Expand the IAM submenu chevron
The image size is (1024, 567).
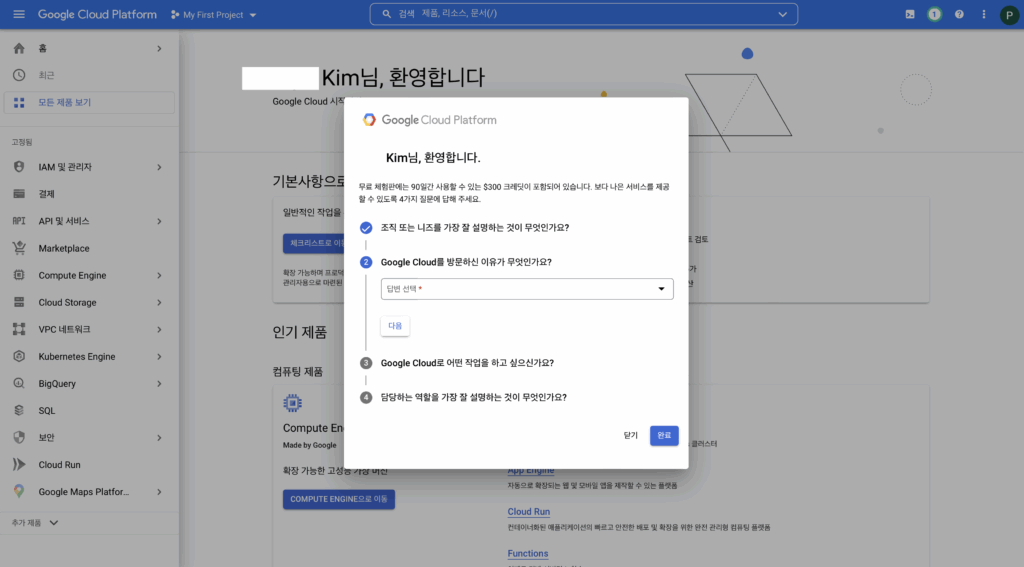pos(159,167)
